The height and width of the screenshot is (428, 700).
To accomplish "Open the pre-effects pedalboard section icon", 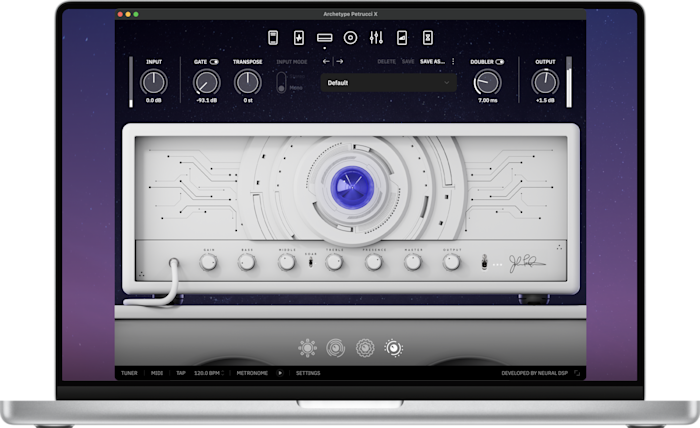I will point(299,37).
